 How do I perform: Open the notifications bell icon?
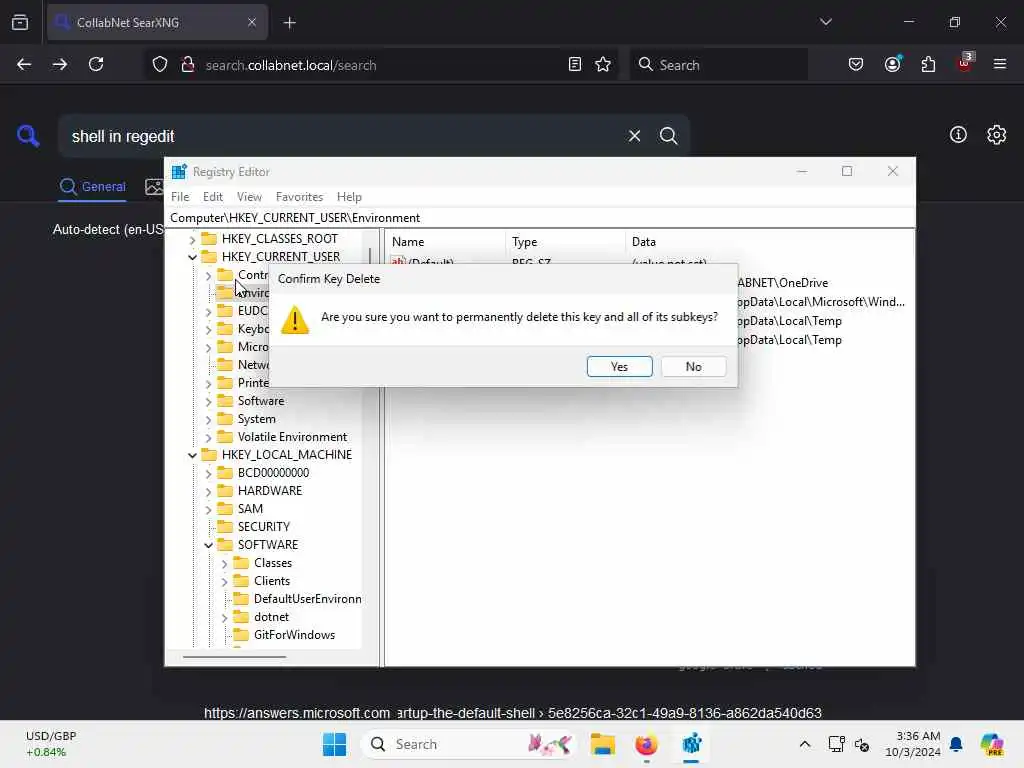click(956, 744)
